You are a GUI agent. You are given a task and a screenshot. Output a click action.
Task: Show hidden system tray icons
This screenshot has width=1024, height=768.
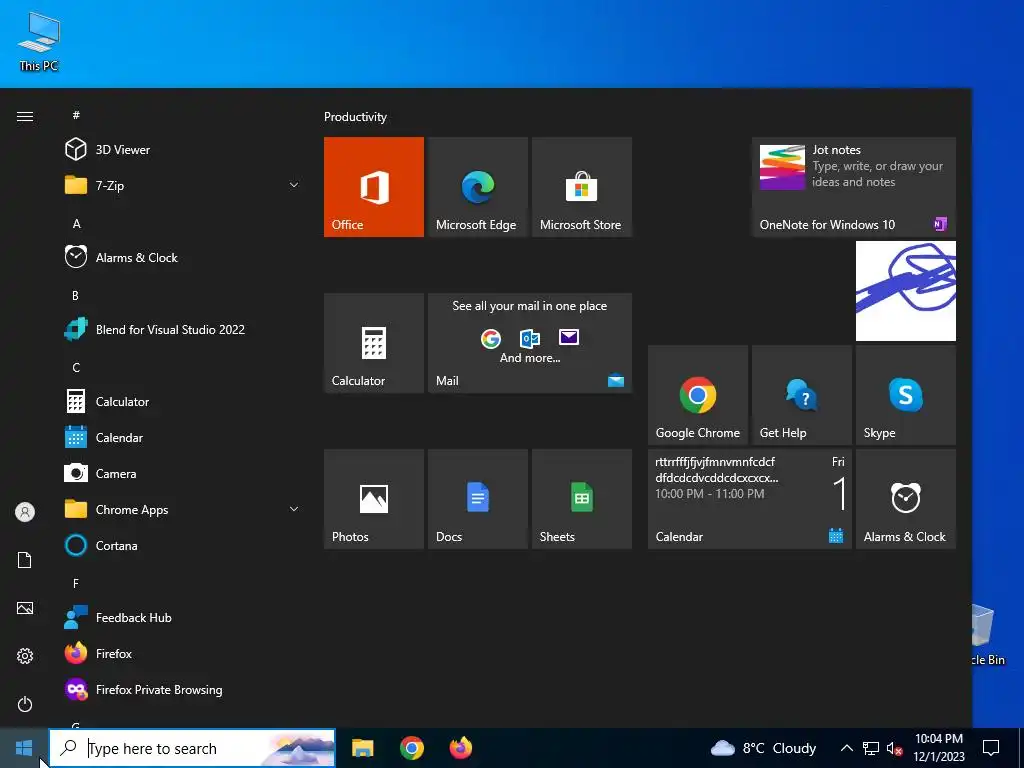click(x=846, y=748)
